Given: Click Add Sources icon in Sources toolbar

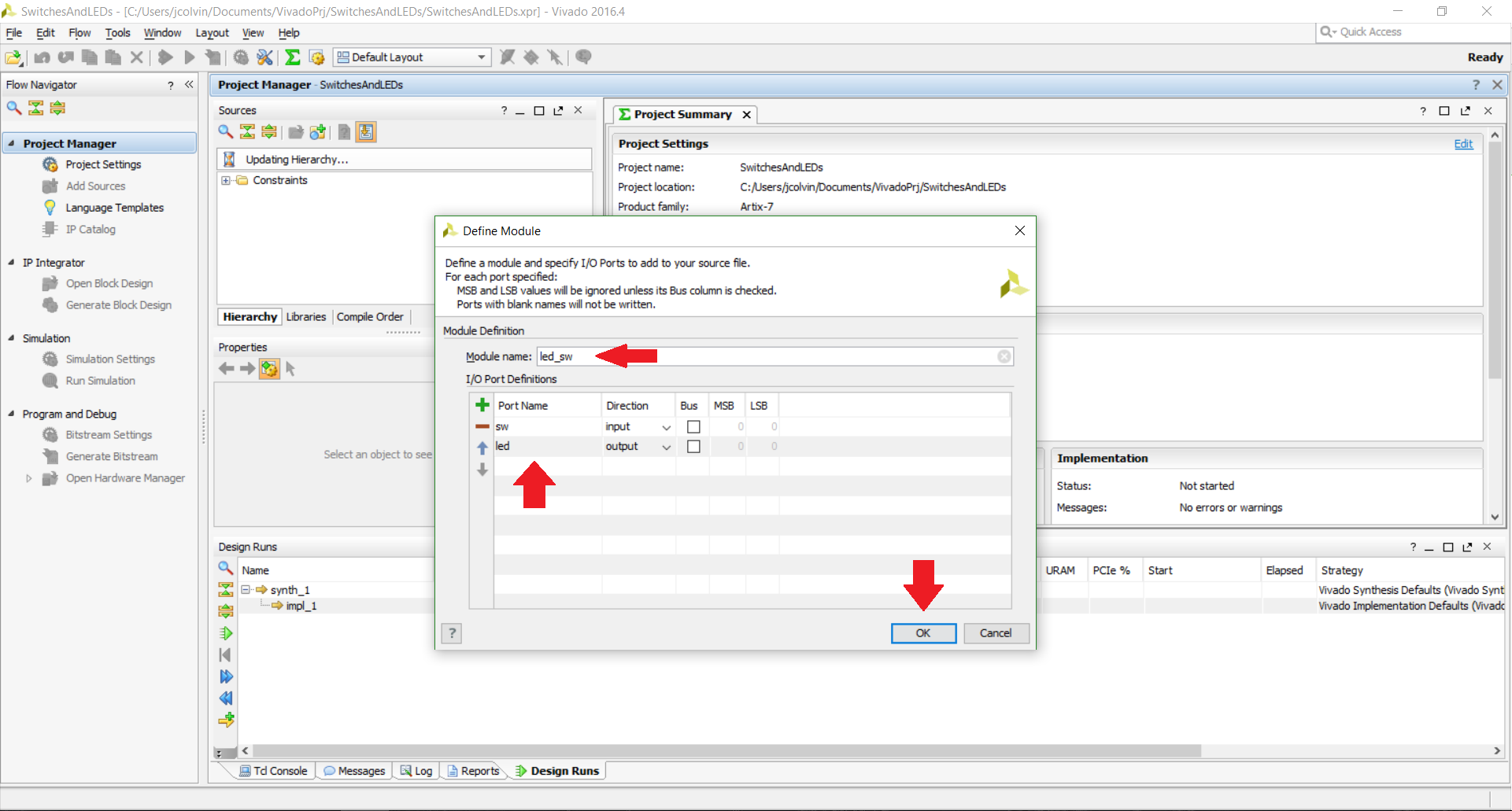Looking at the screenshot, I should [x=318, y=131].
